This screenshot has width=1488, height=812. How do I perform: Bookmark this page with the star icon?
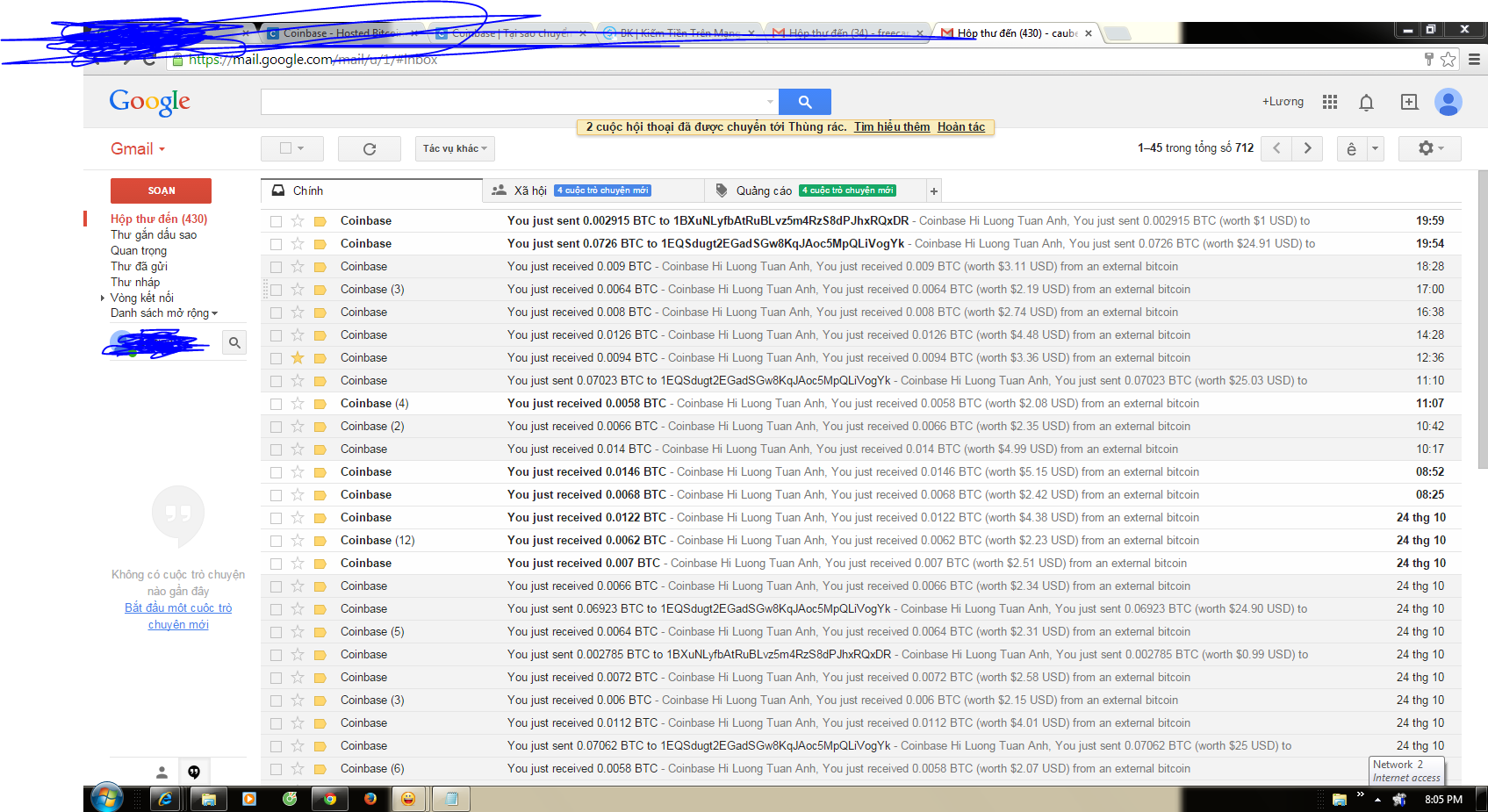[x=1448, y=60]
